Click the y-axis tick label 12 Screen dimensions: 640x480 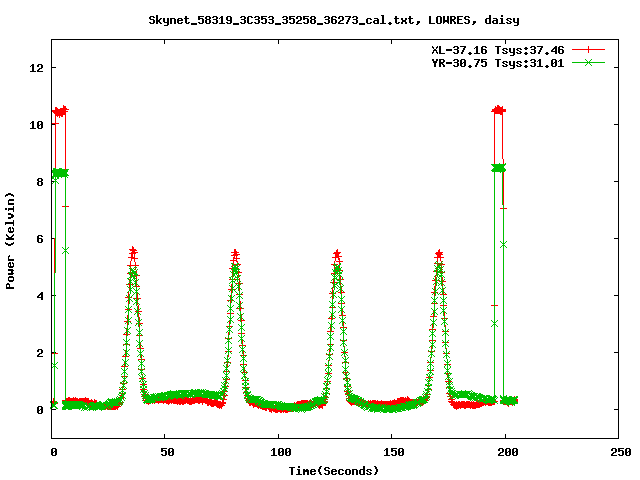[37, 68]
